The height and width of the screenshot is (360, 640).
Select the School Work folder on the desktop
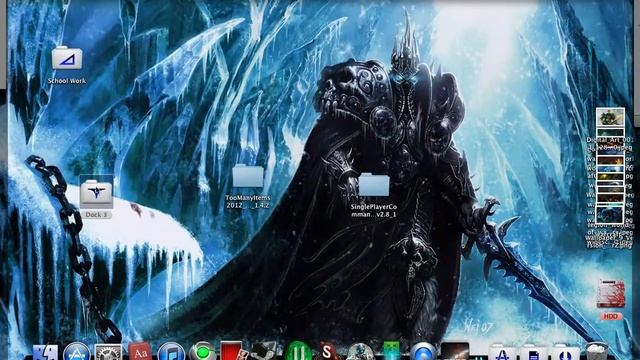67,58
